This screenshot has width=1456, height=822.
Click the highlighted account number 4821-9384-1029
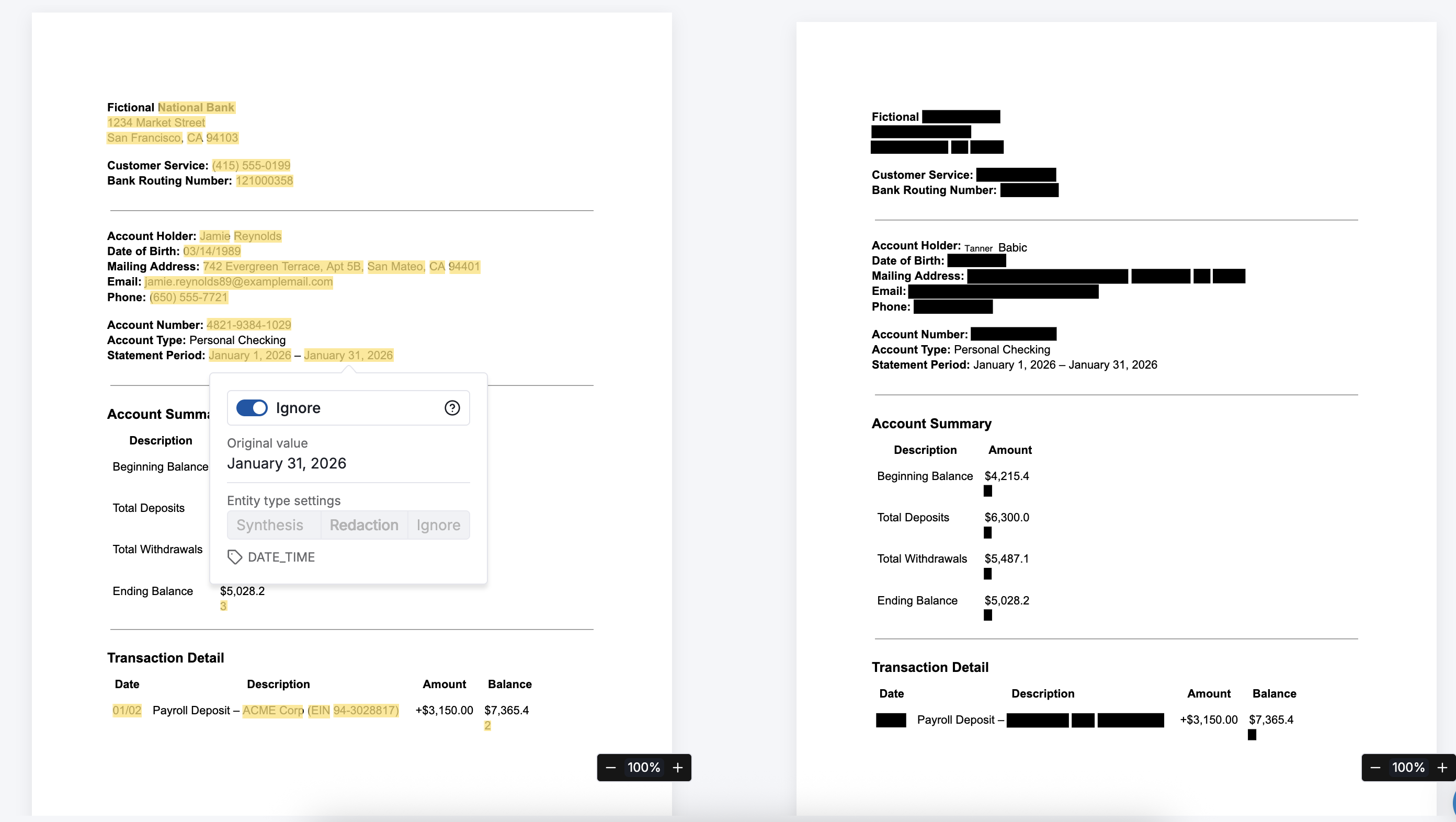(x=249, y=325)
